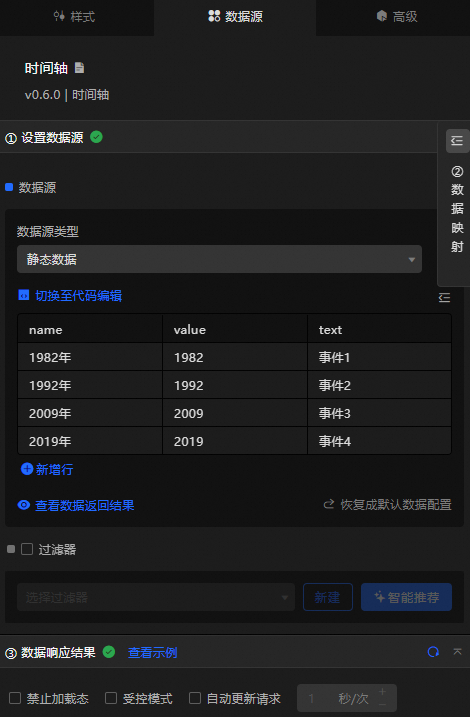
Task: Switch to the 数据源 tab
Action: [235, 16]
